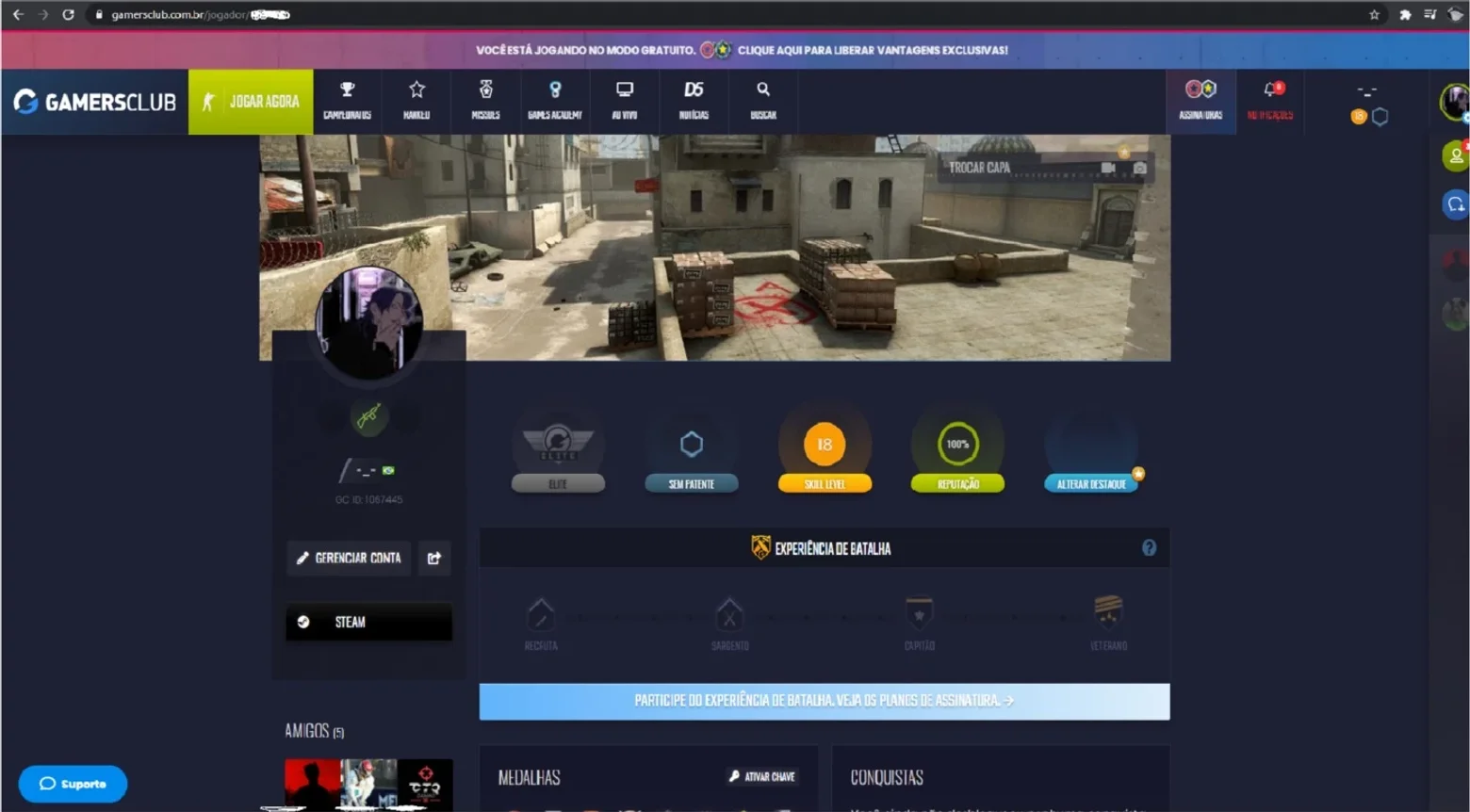1470x812 pixels.
Task: Click the Medalhas heading
Action: point(529,778)
